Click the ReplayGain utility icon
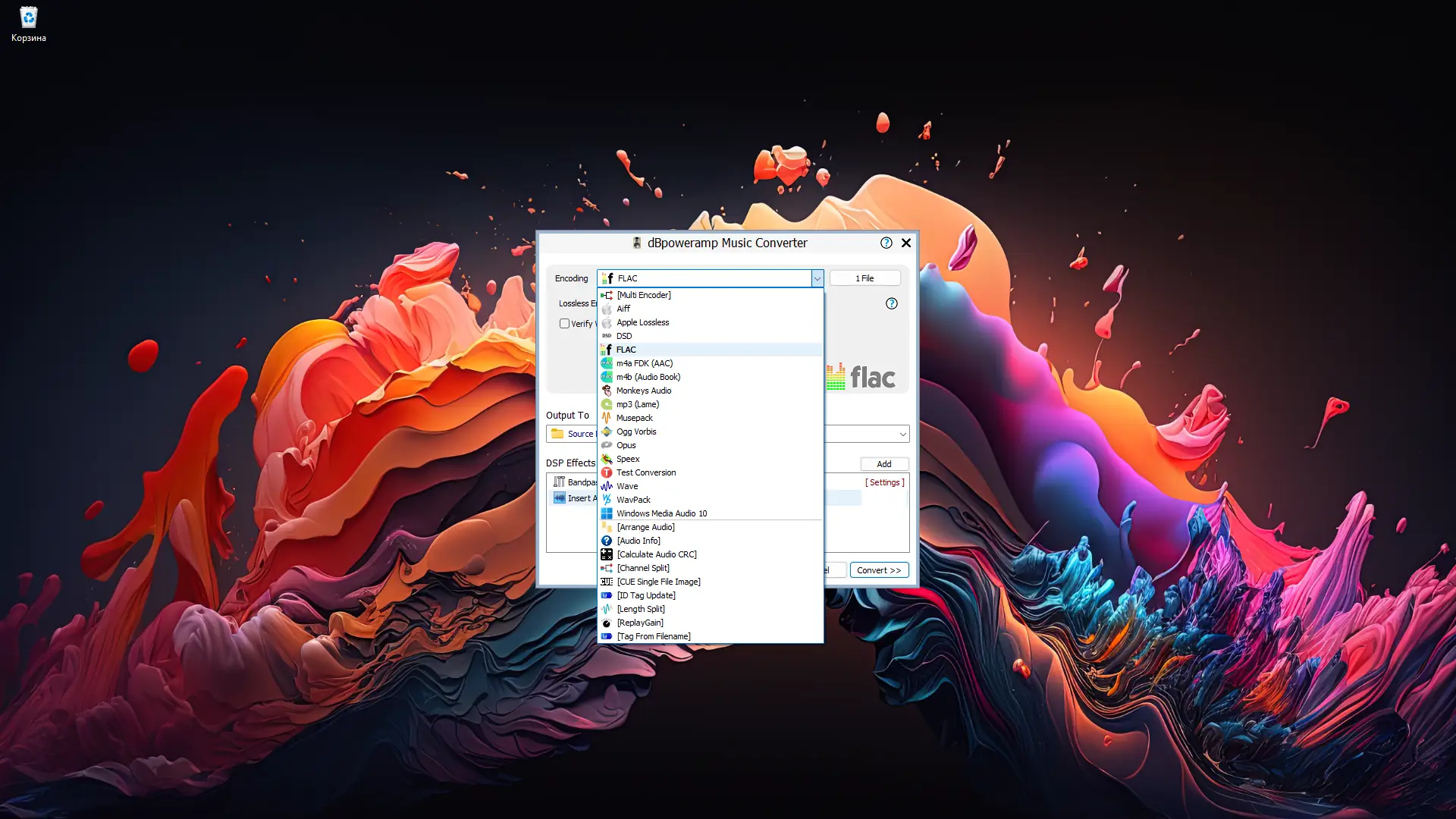Screen dimensions: 1456x819 click(607, 623)
